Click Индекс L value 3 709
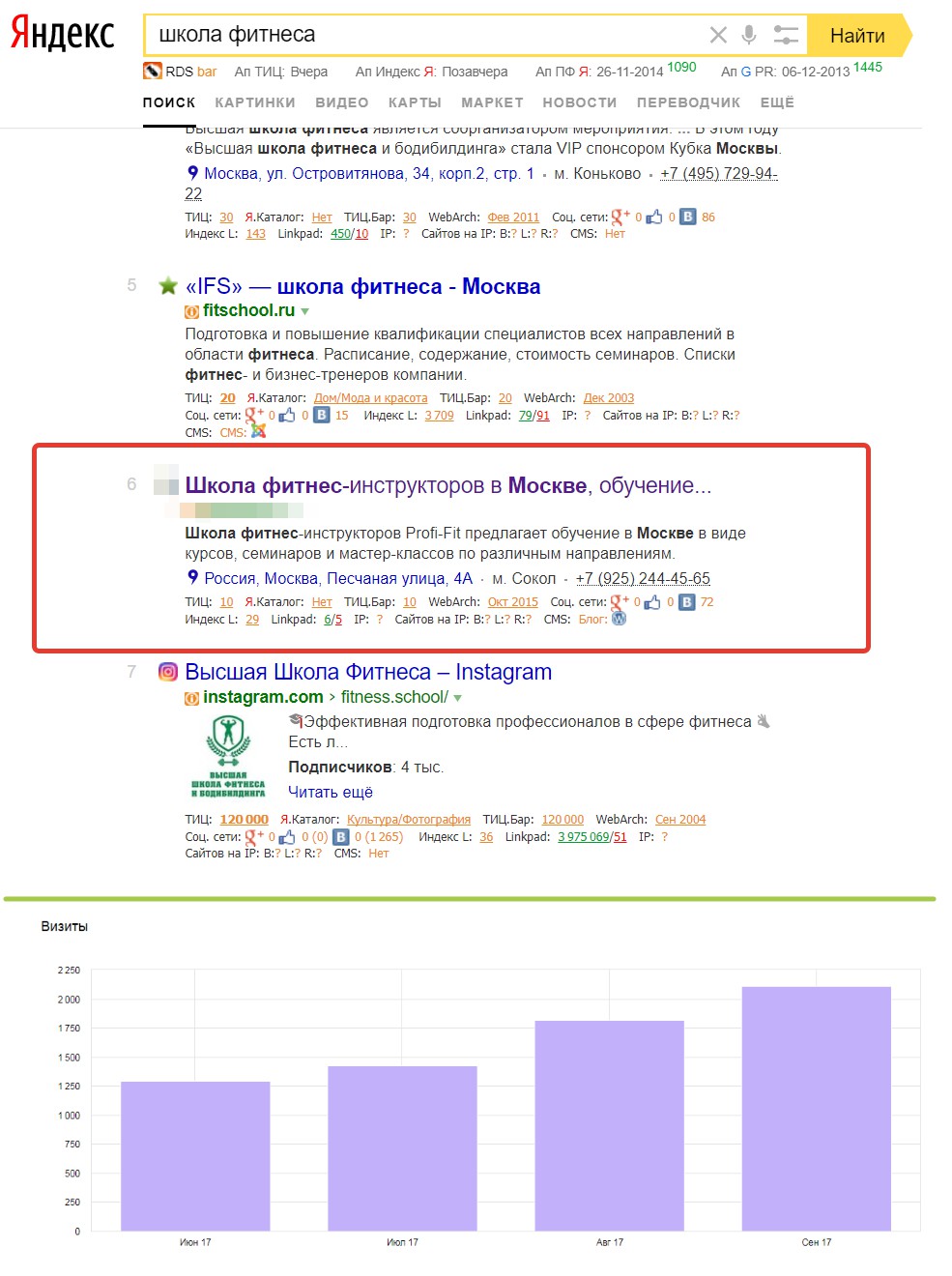Screen dimensions: 952x1276 (439, 415)
